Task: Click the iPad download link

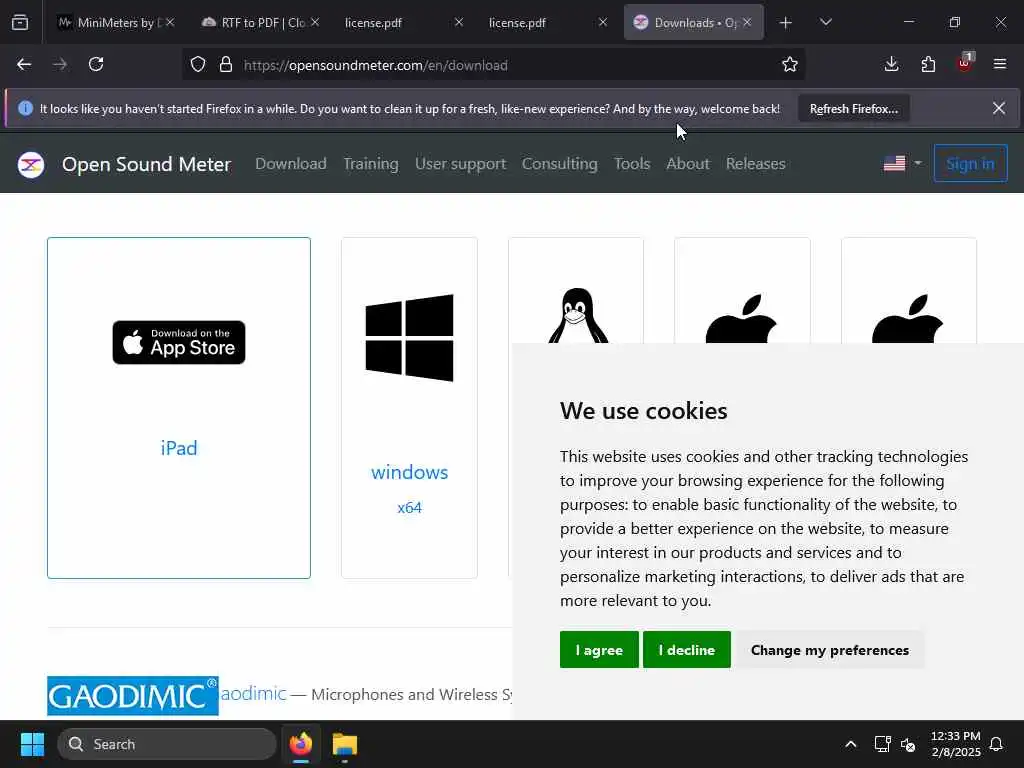Action: pos(179,448)
